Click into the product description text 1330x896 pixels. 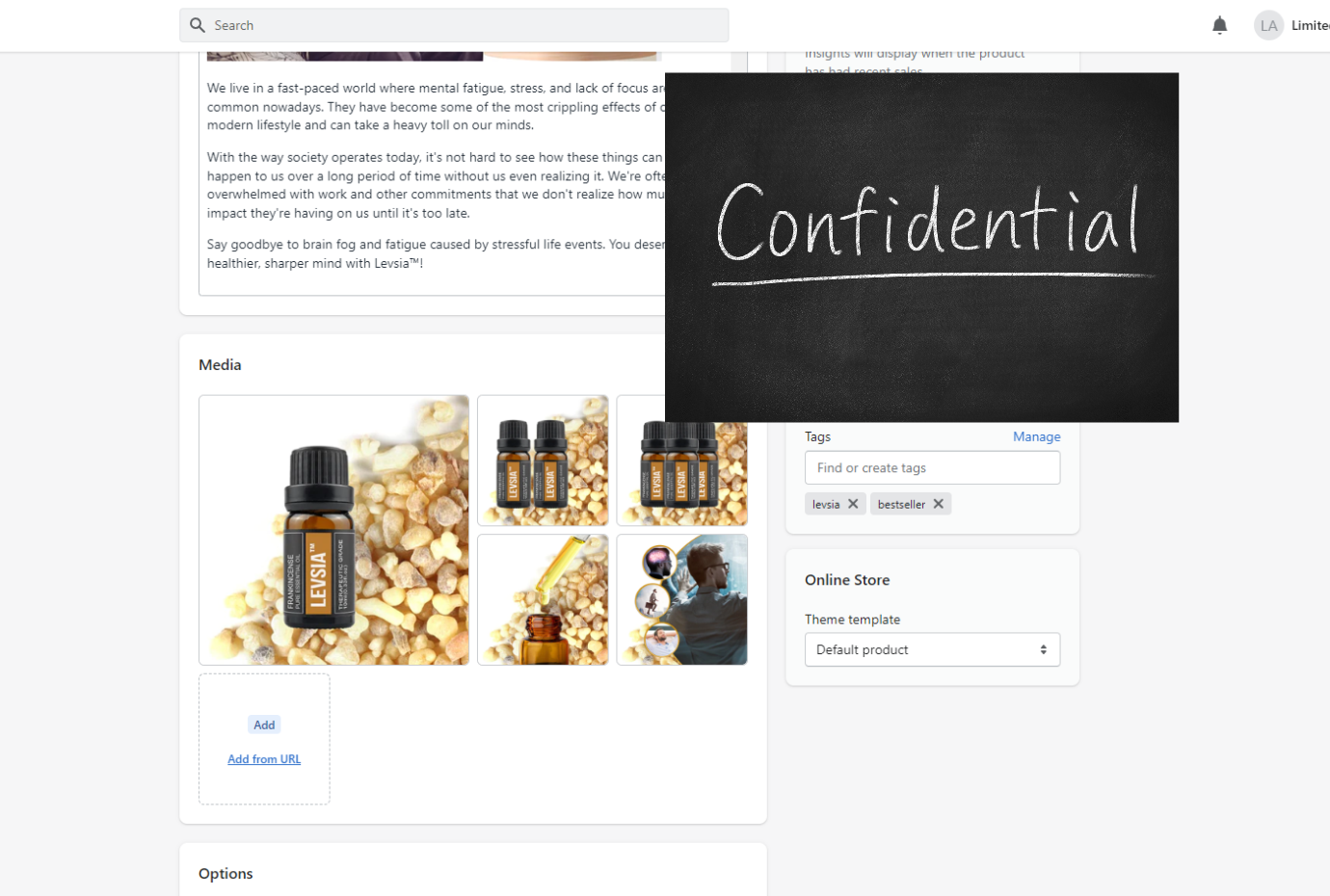[434, 175]
